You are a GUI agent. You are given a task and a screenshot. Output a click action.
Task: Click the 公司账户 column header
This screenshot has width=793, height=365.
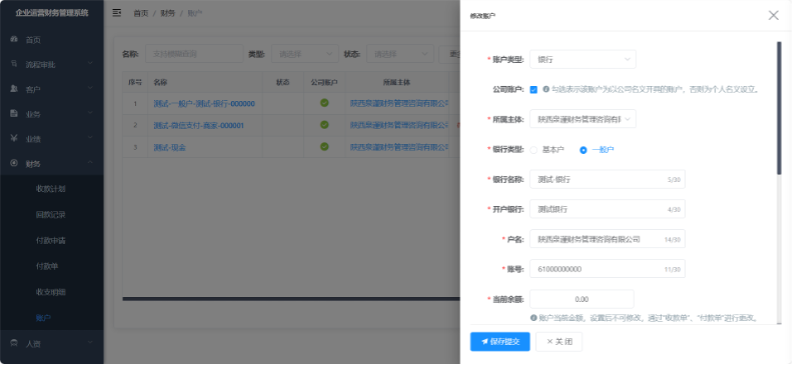point(324,82)
